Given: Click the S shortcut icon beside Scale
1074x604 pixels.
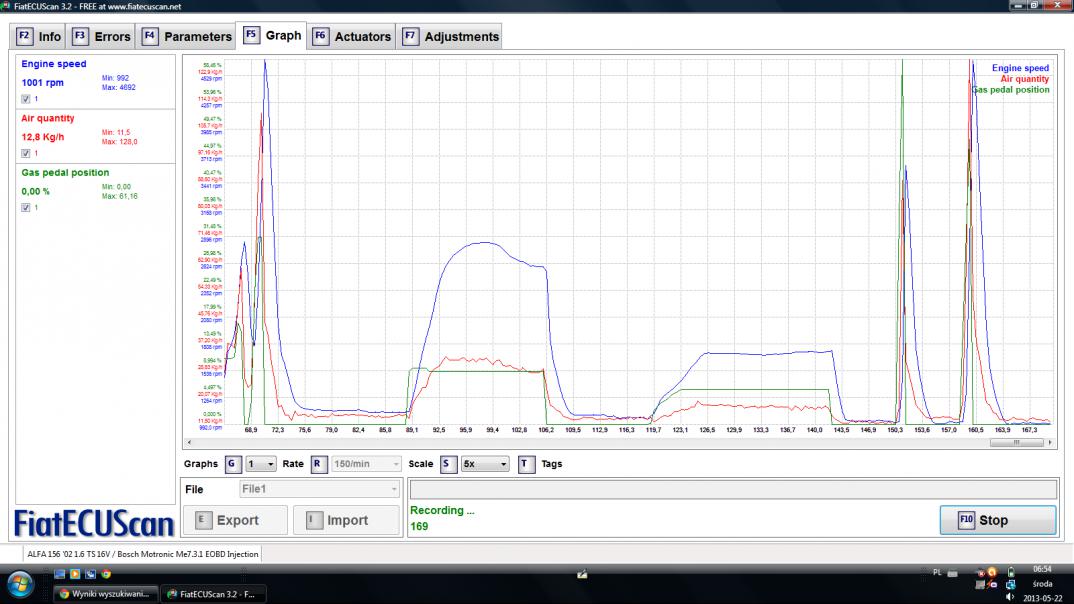Looking at the screenshot, I should point(447,464).
